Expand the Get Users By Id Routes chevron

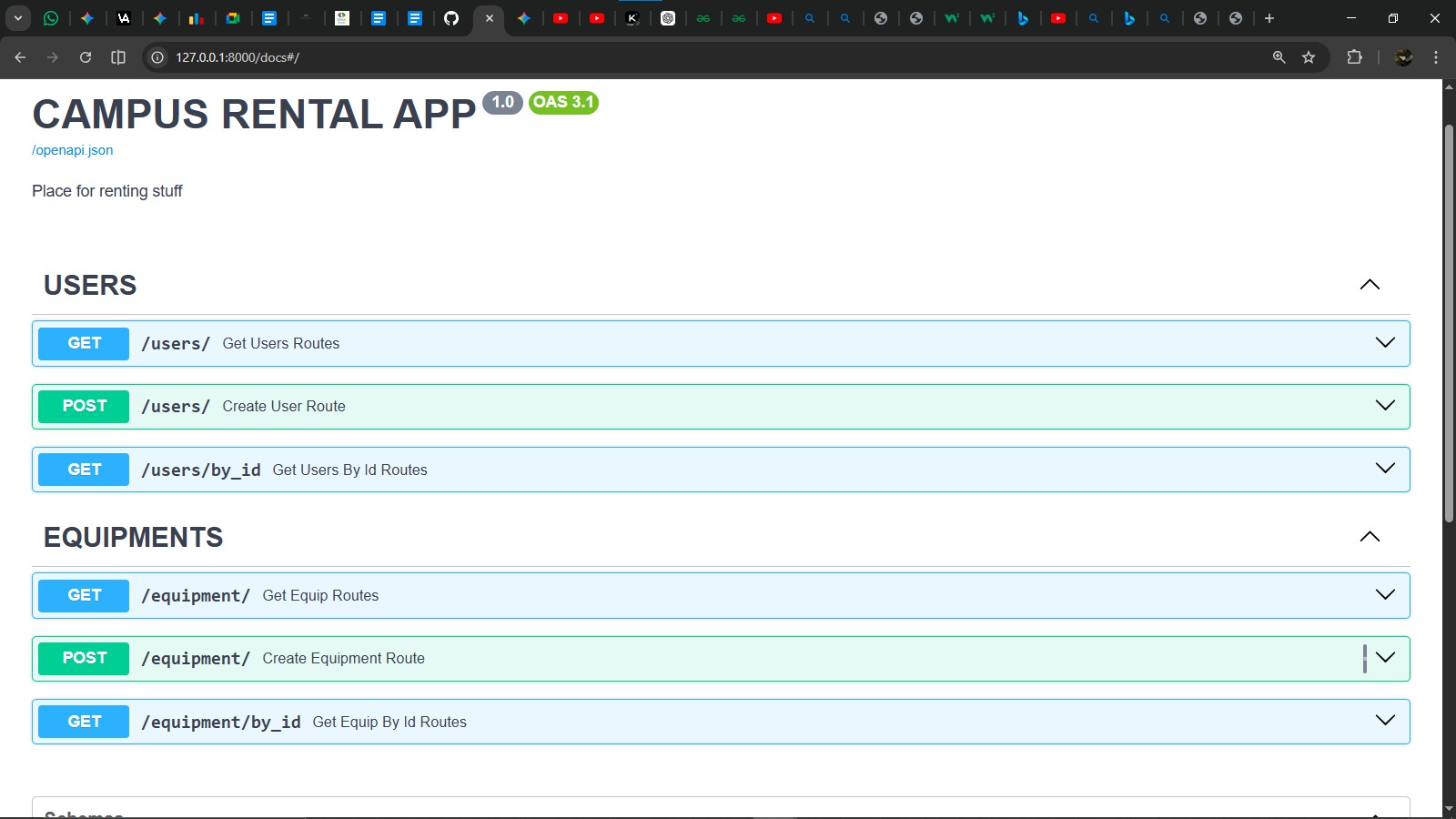click(x=1384, y=469)
